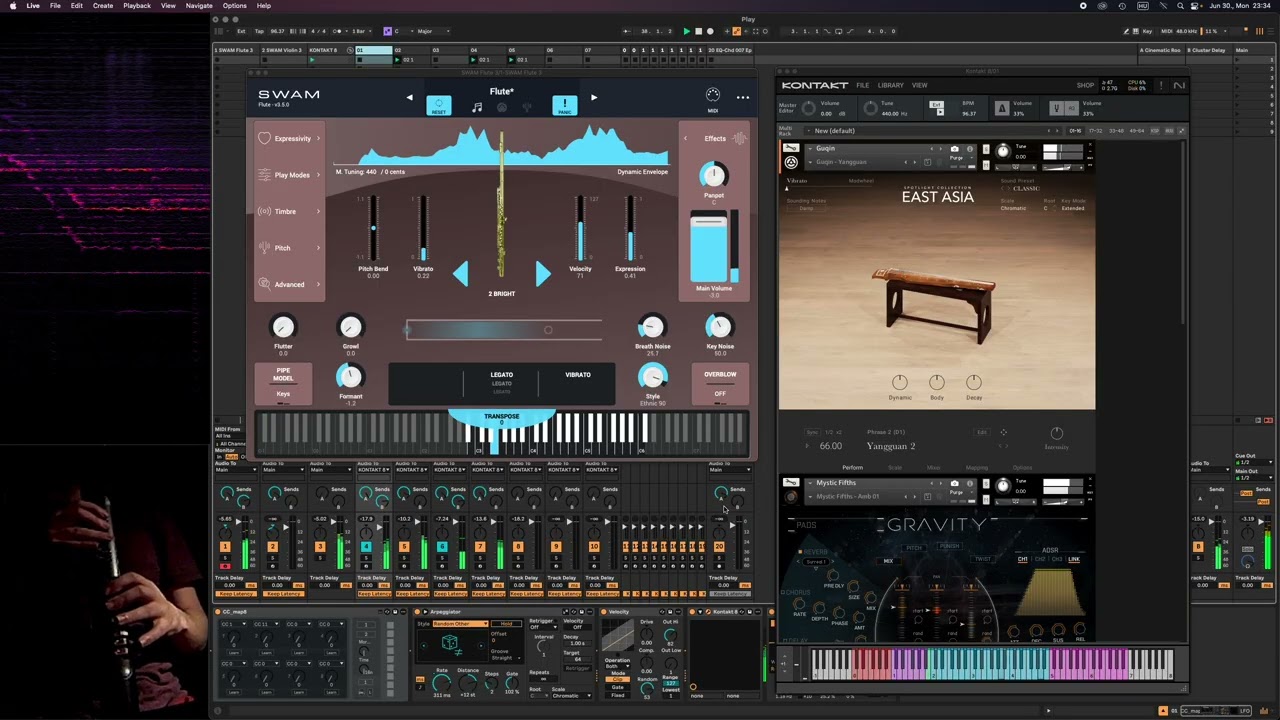Open the File menu in Ableton Live
This screenshot has width=1280, height=720.
pos(55,6)
